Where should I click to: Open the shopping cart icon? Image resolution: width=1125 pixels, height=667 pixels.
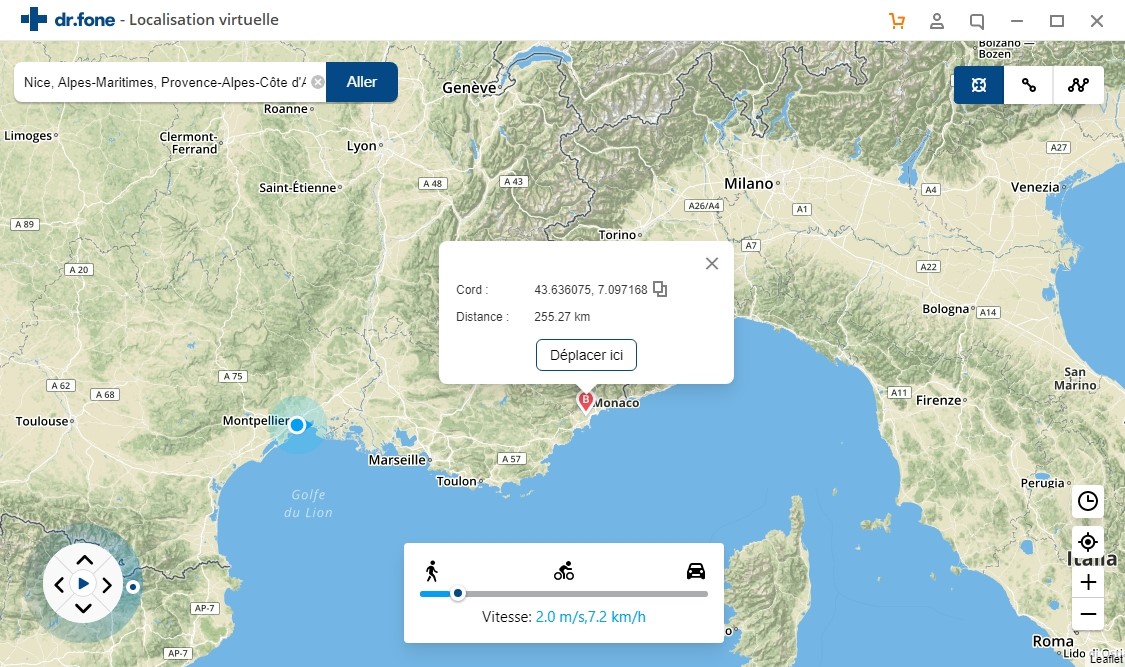point(897,21)
